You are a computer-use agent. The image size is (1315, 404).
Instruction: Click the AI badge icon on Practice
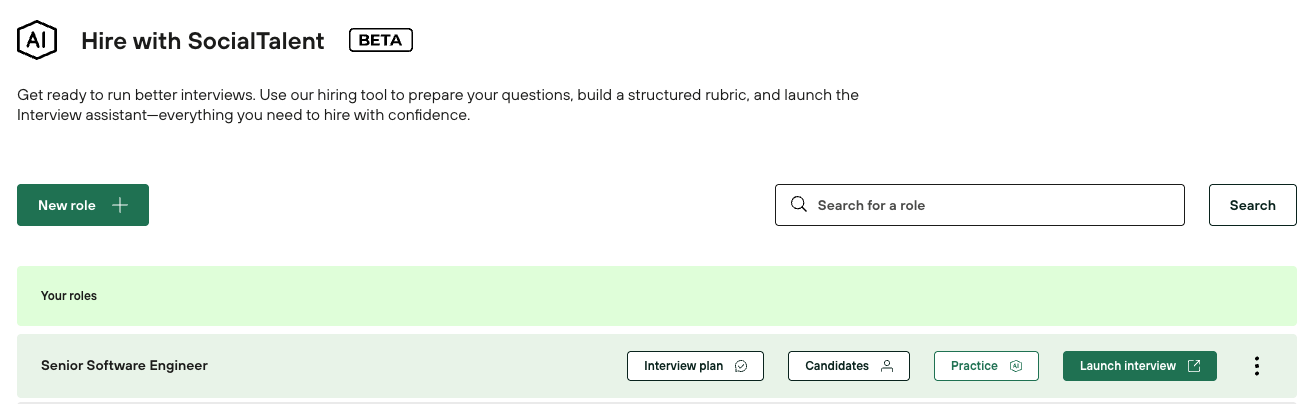(1016, 366)
